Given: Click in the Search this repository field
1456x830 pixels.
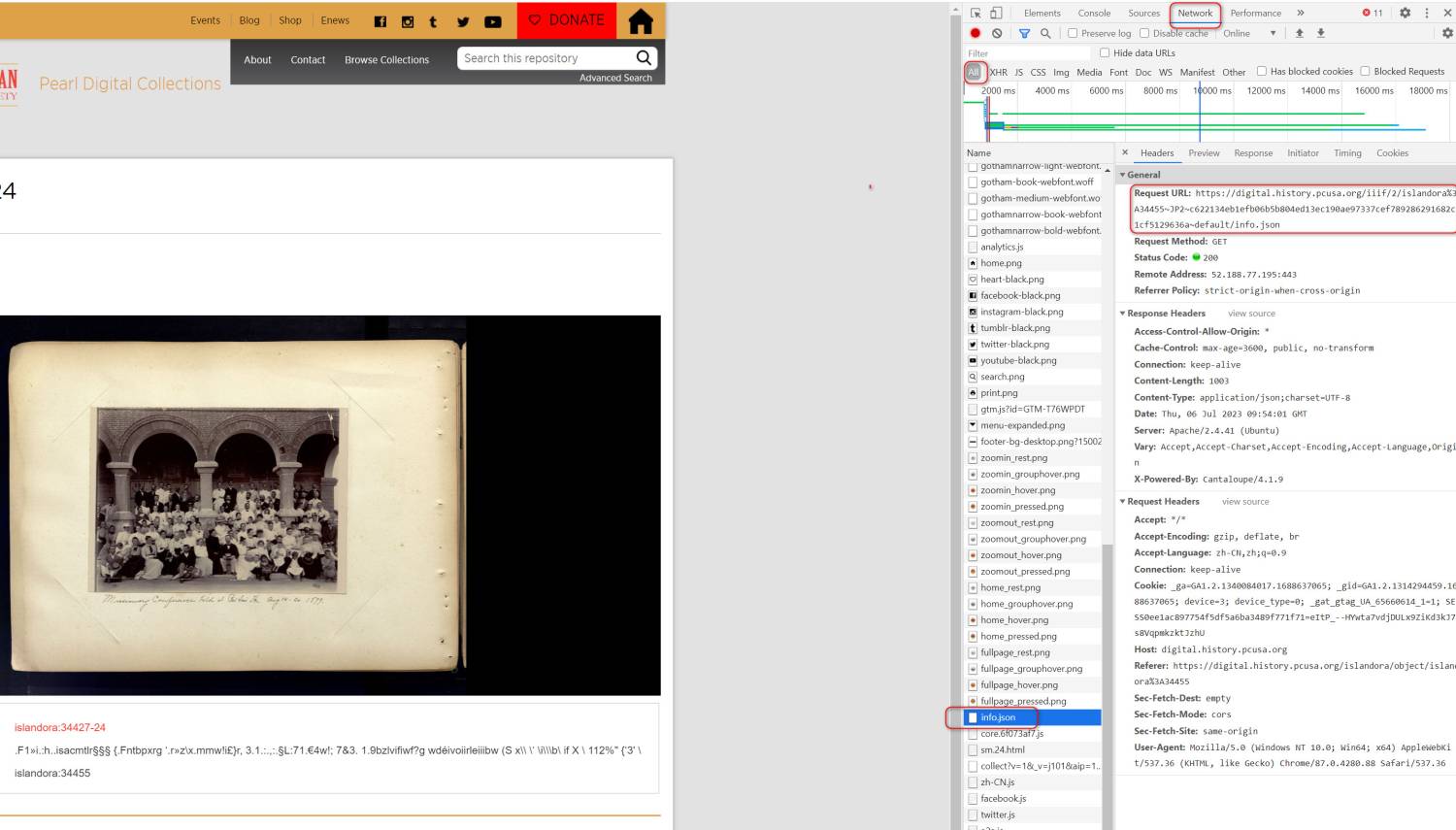Looking at the screenshot, I should [x=546, y=58].
